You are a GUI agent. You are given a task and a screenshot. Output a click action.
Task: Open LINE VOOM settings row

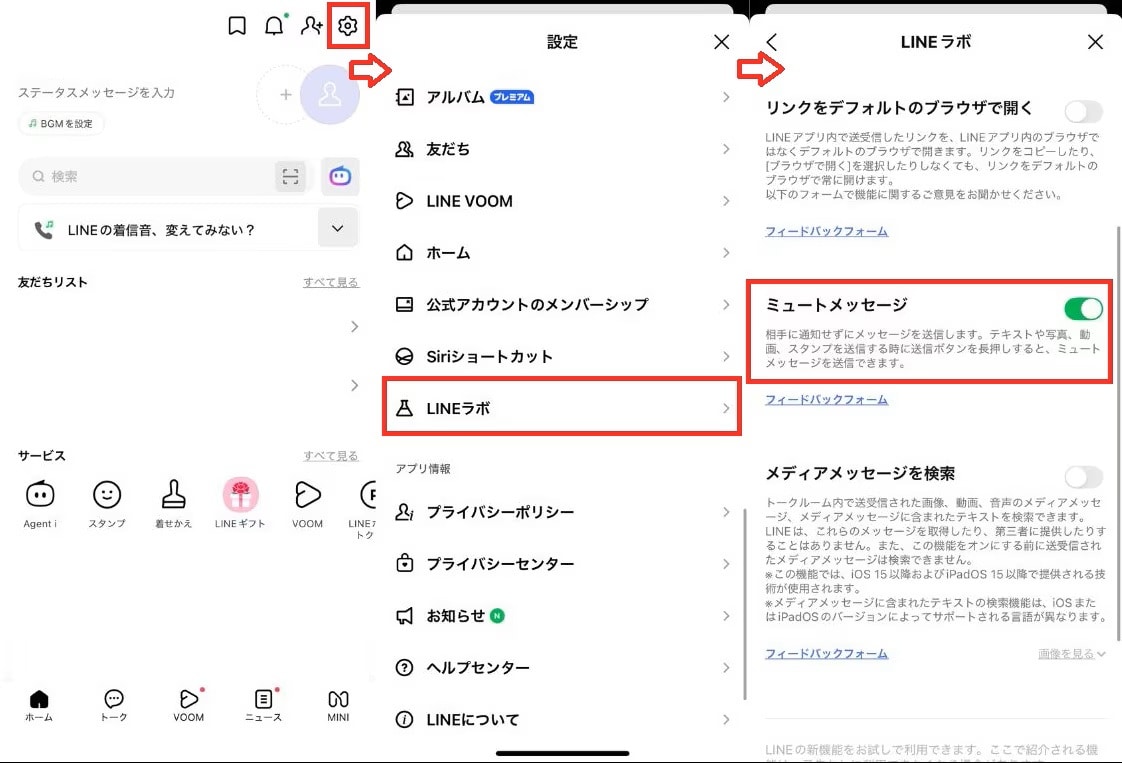pyautogui.click(x=562, y=200)
